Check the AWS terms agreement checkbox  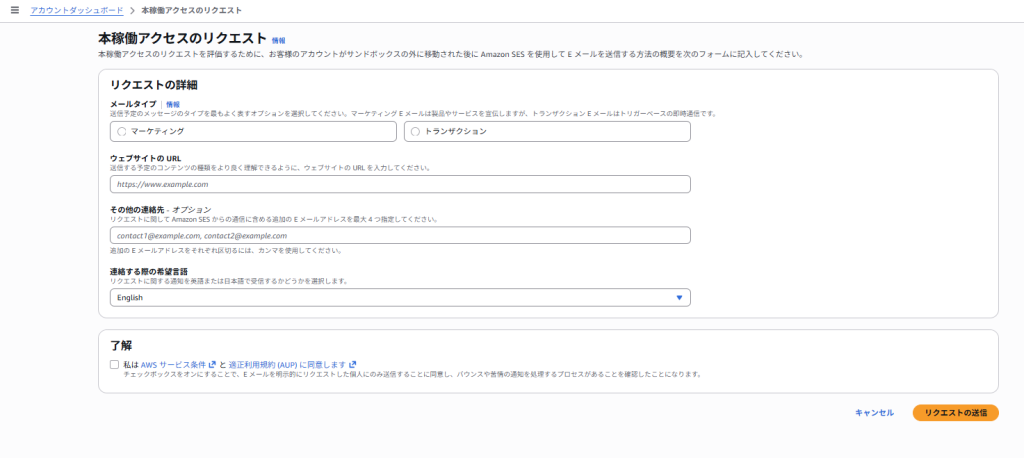pos(115,364)
